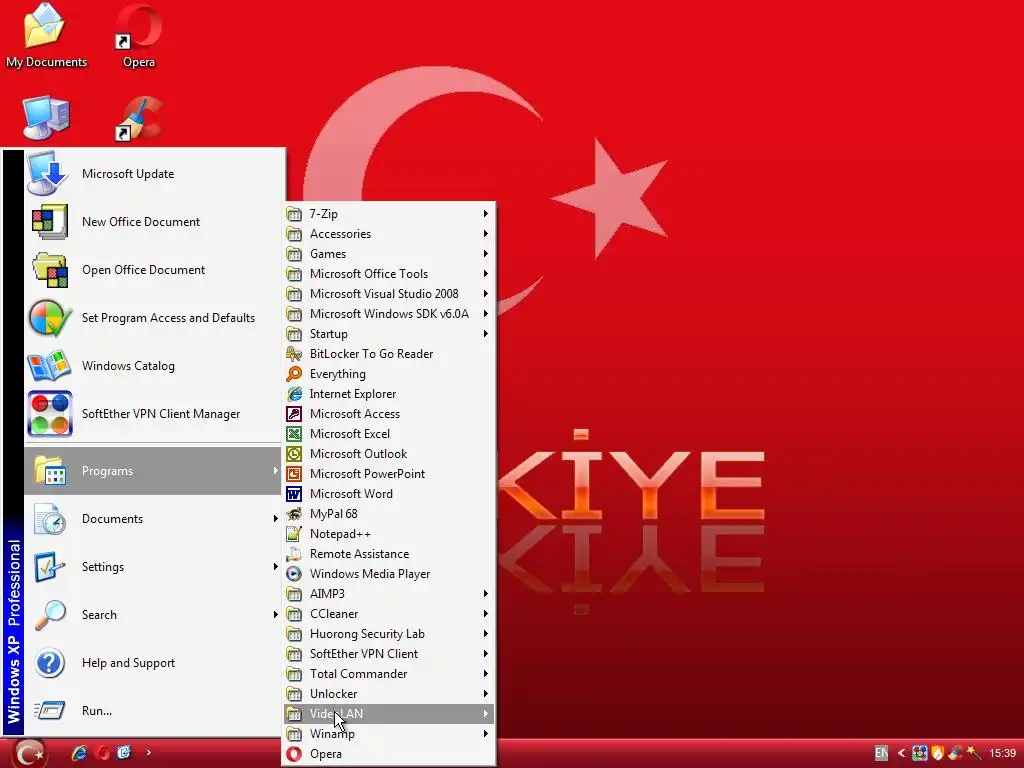
Task: Click the Microsoft Update icon
Action: pos(48,174)
